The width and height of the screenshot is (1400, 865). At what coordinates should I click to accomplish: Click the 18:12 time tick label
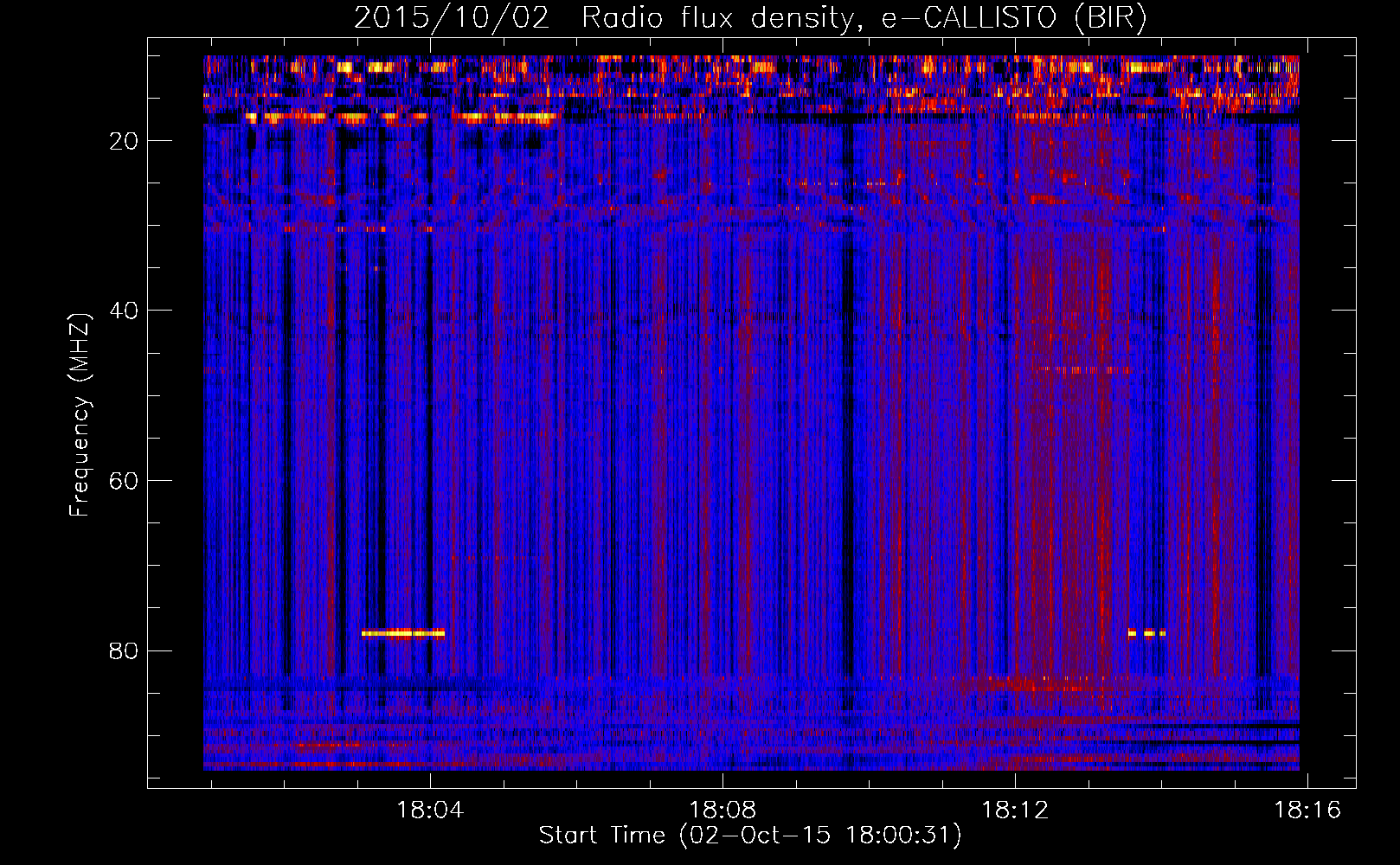(x=1015, y=811)
